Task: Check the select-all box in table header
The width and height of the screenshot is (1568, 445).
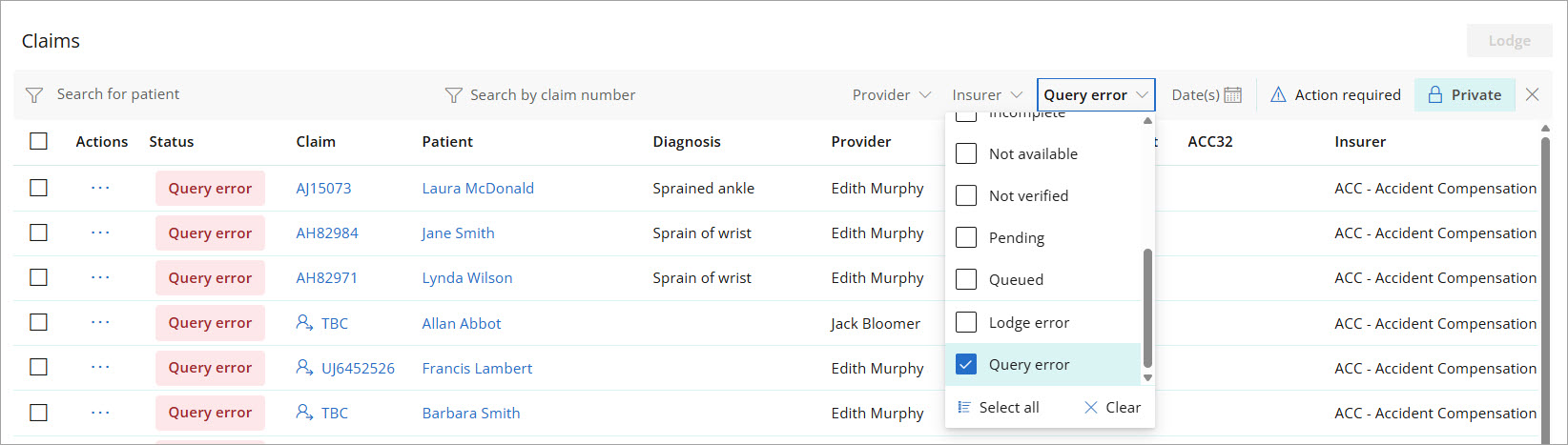Action: (38, 141)
